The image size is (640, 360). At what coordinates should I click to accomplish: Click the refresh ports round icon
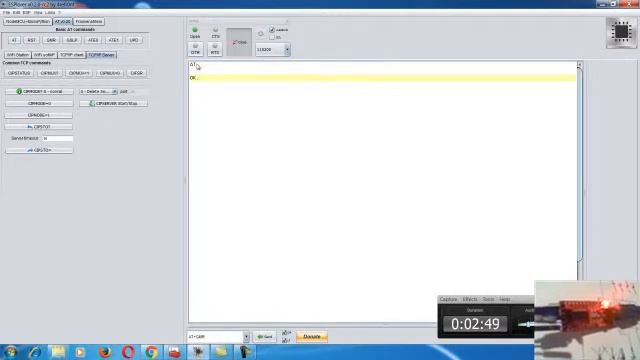coord(260,33)
